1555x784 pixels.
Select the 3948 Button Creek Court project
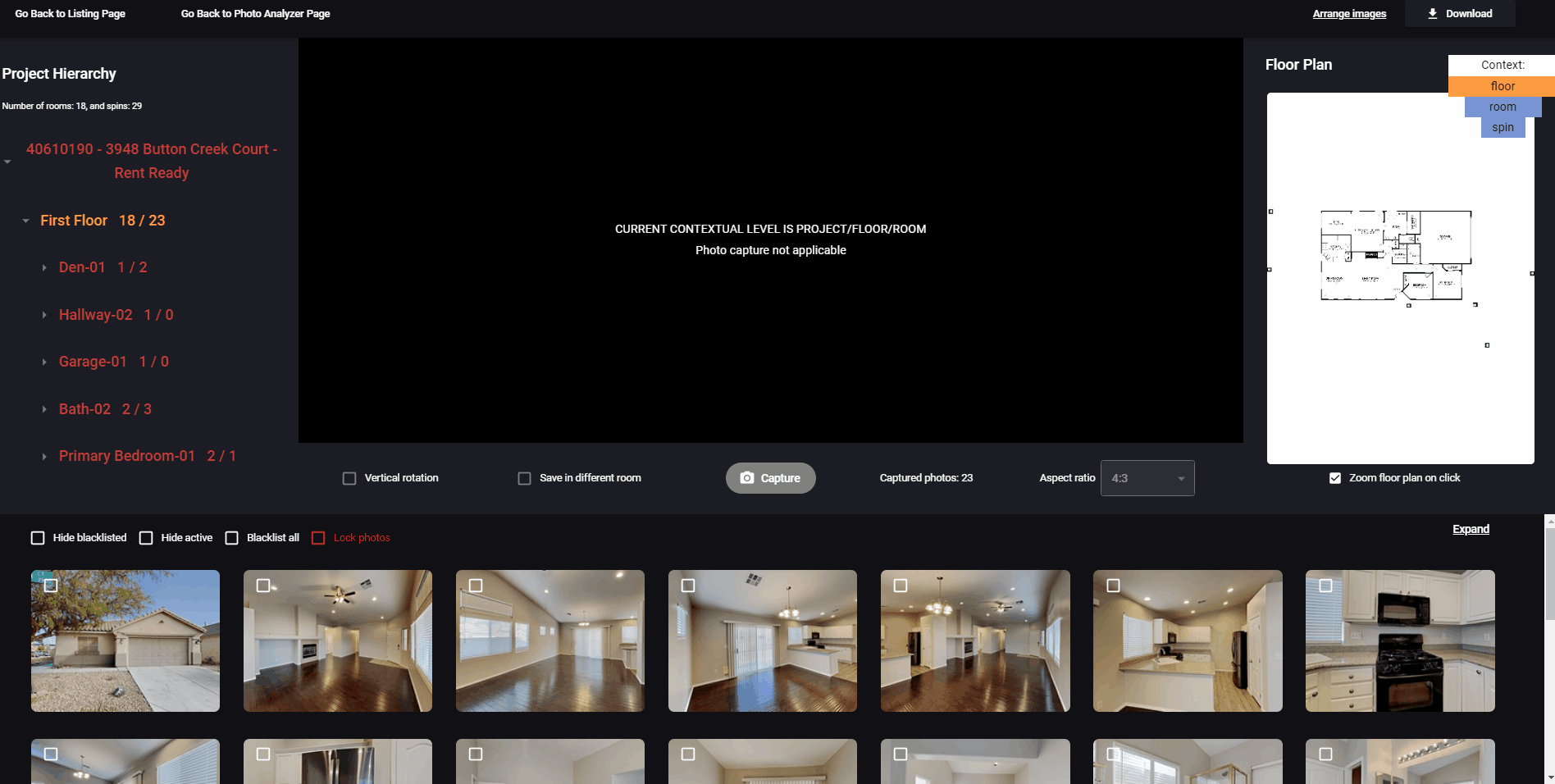pos(152,161)
